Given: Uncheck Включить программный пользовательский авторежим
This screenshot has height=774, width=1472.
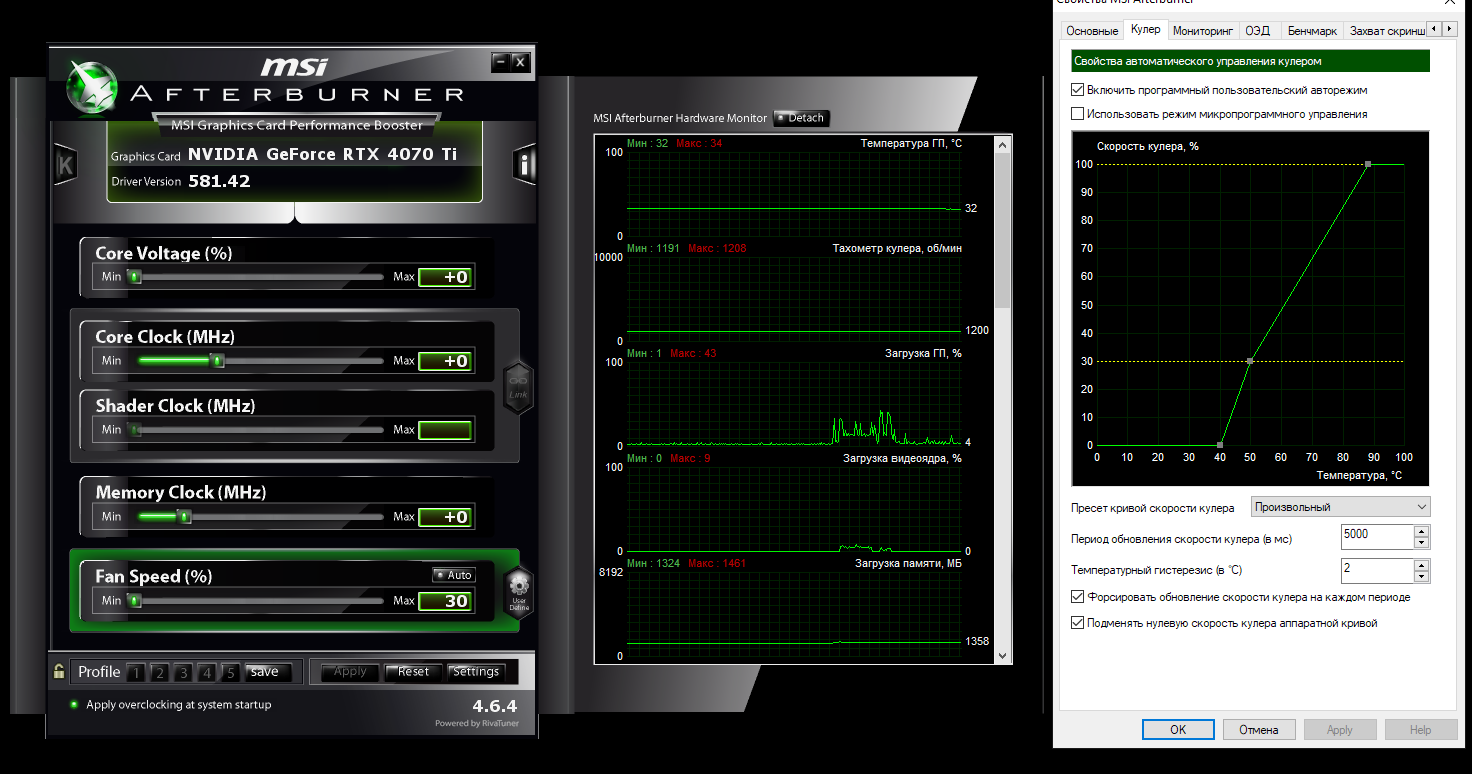Looking at the screenshot, I should [1077, 90].
